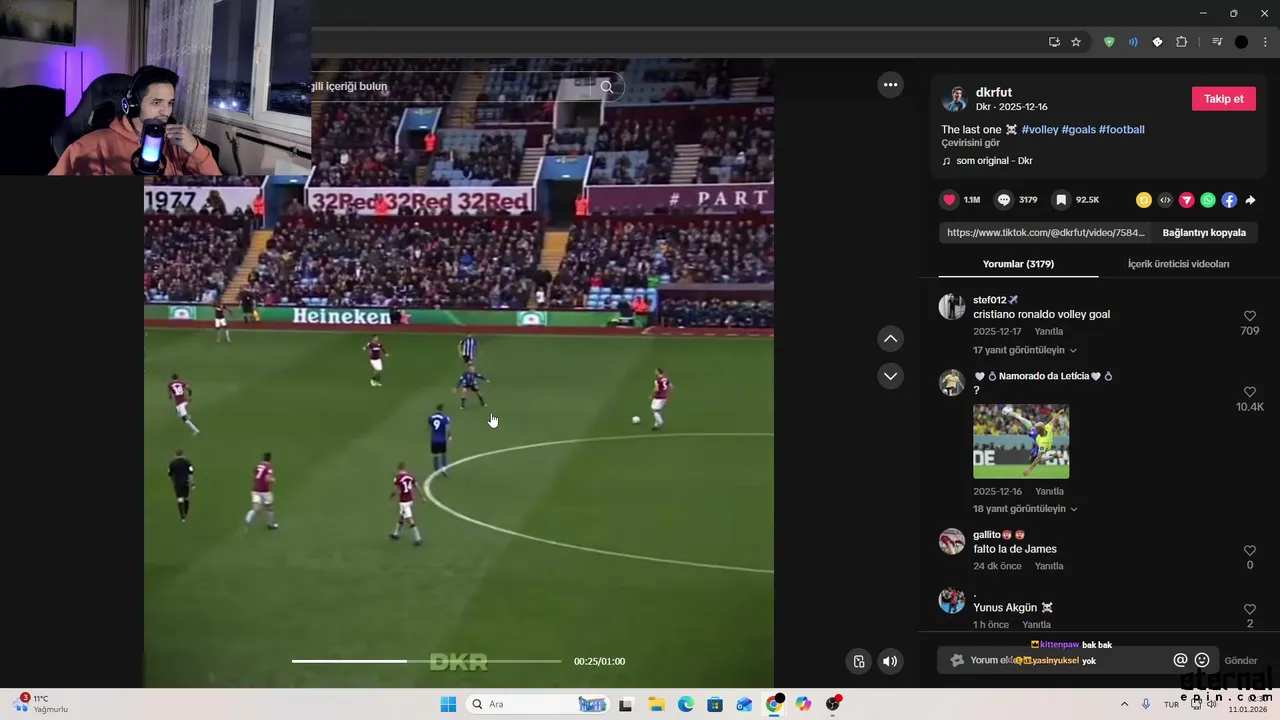Go to next video with down arrow

point(890,376)
